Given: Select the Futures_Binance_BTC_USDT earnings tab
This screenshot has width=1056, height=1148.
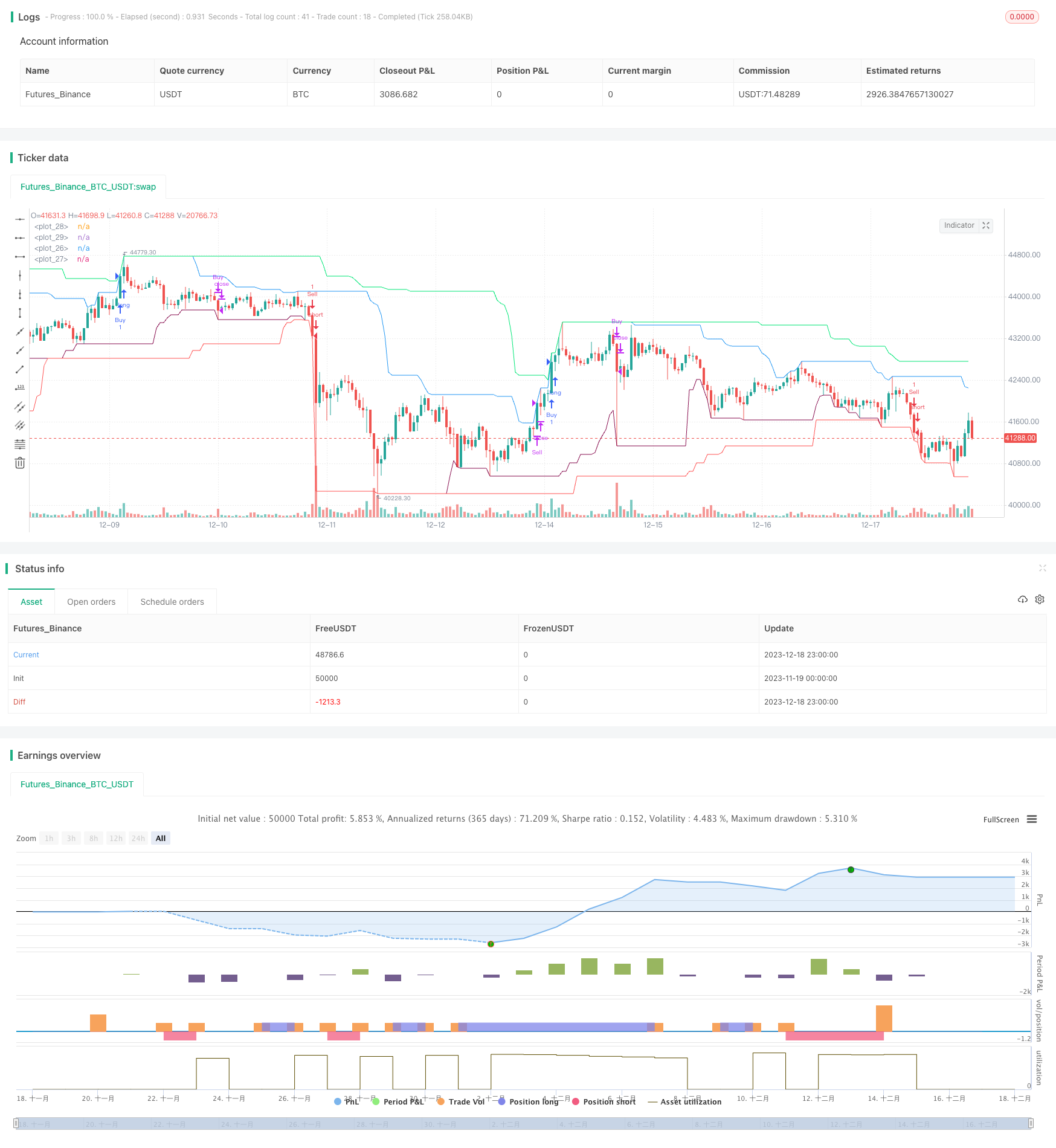Looking at the screenshot, I should click(x=77, y=784).
